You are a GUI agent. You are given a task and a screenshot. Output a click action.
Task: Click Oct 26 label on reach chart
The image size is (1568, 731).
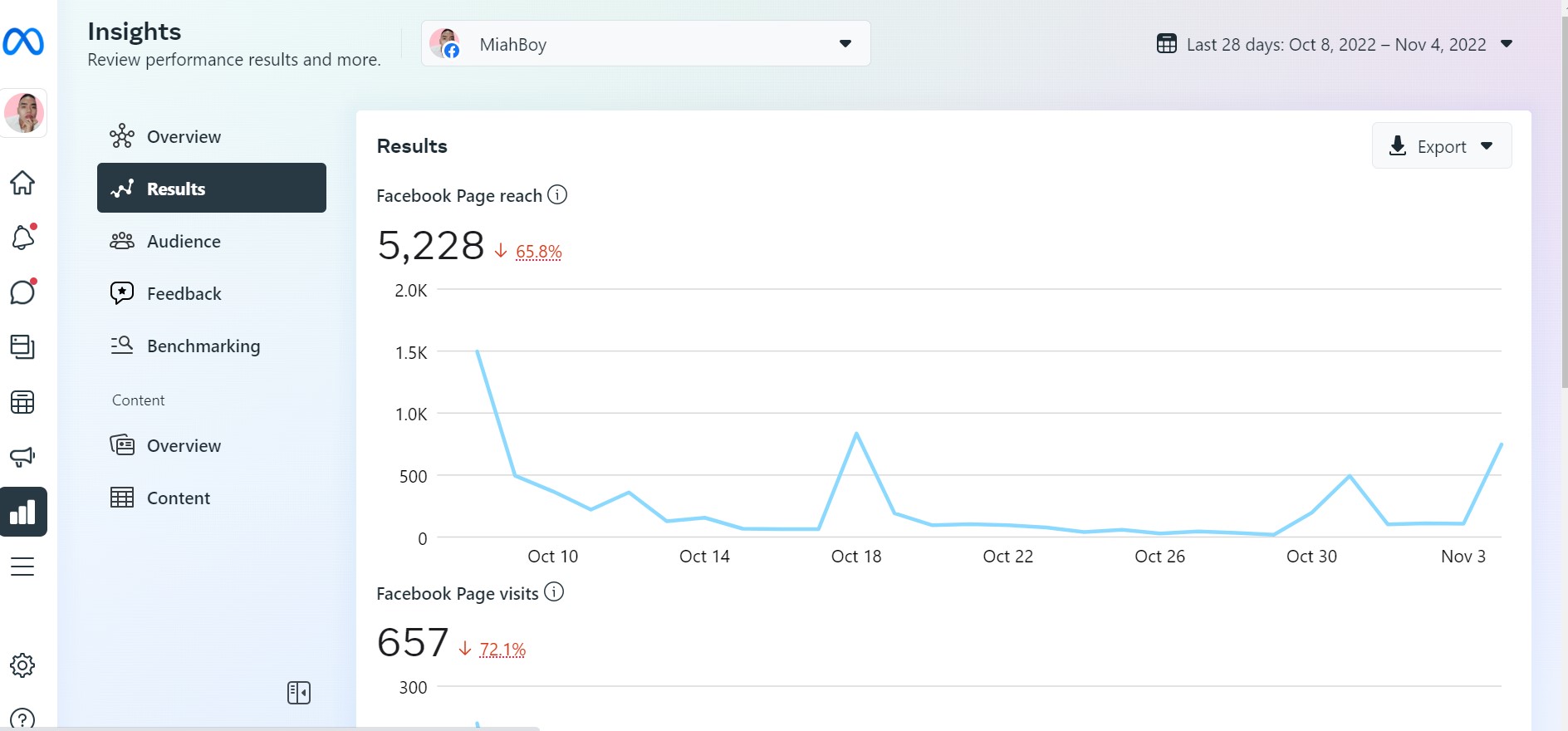(x=1159, y=557)
